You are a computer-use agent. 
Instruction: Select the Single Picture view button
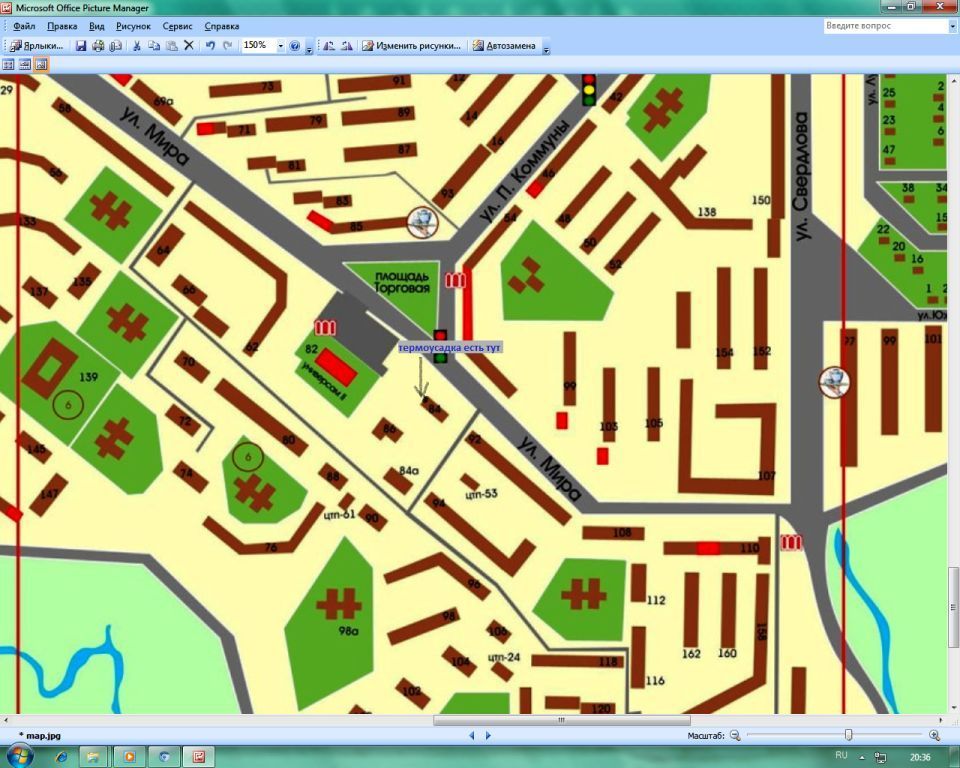pyautogui.click(x=41, y=64)
